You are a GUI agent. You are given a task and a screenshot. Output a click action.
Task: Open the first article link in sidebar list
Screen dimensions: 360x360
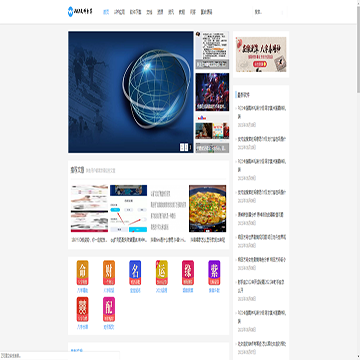click(x=262, y=112)
